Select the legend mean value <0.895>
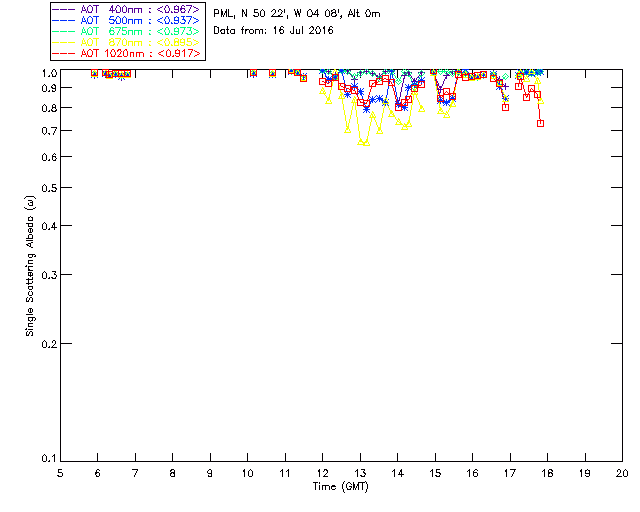The width and height of the screenshot is (640, 512). pos(178,42)
